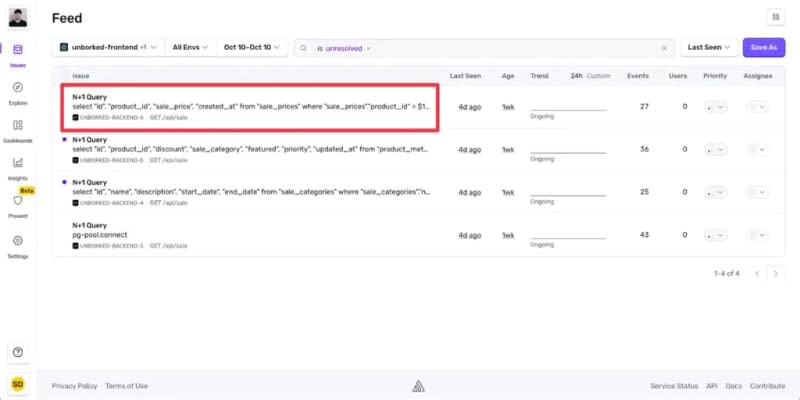Click the events count 27
The width and height of the screenshot is (800, 400).
point(644,107)
